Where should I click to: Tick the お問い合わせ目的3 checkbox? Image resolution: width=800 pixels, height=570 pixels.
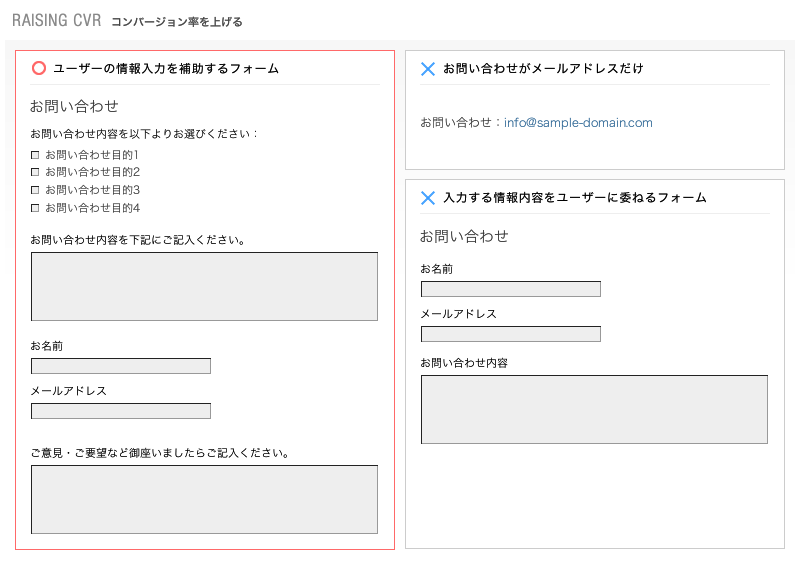point(35,190)
